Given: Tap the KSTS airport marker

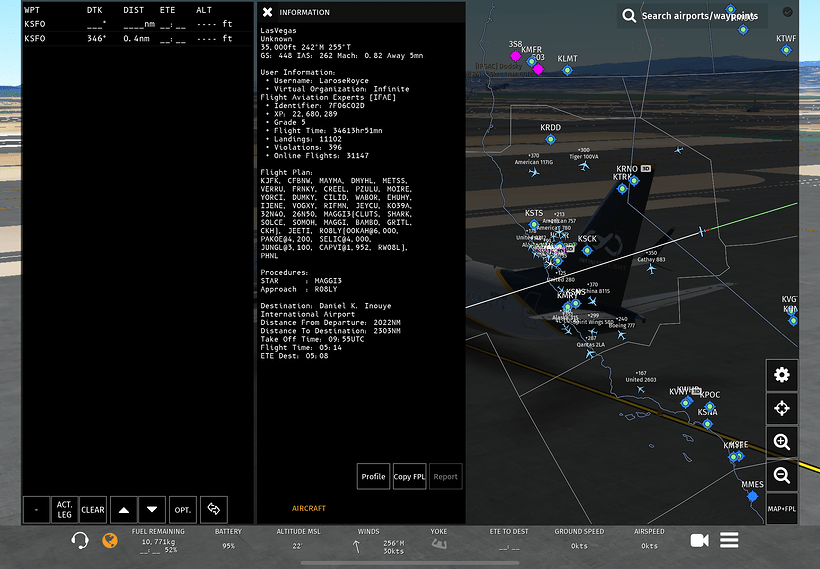Looking at the screenshot, I should coord(534,225).
